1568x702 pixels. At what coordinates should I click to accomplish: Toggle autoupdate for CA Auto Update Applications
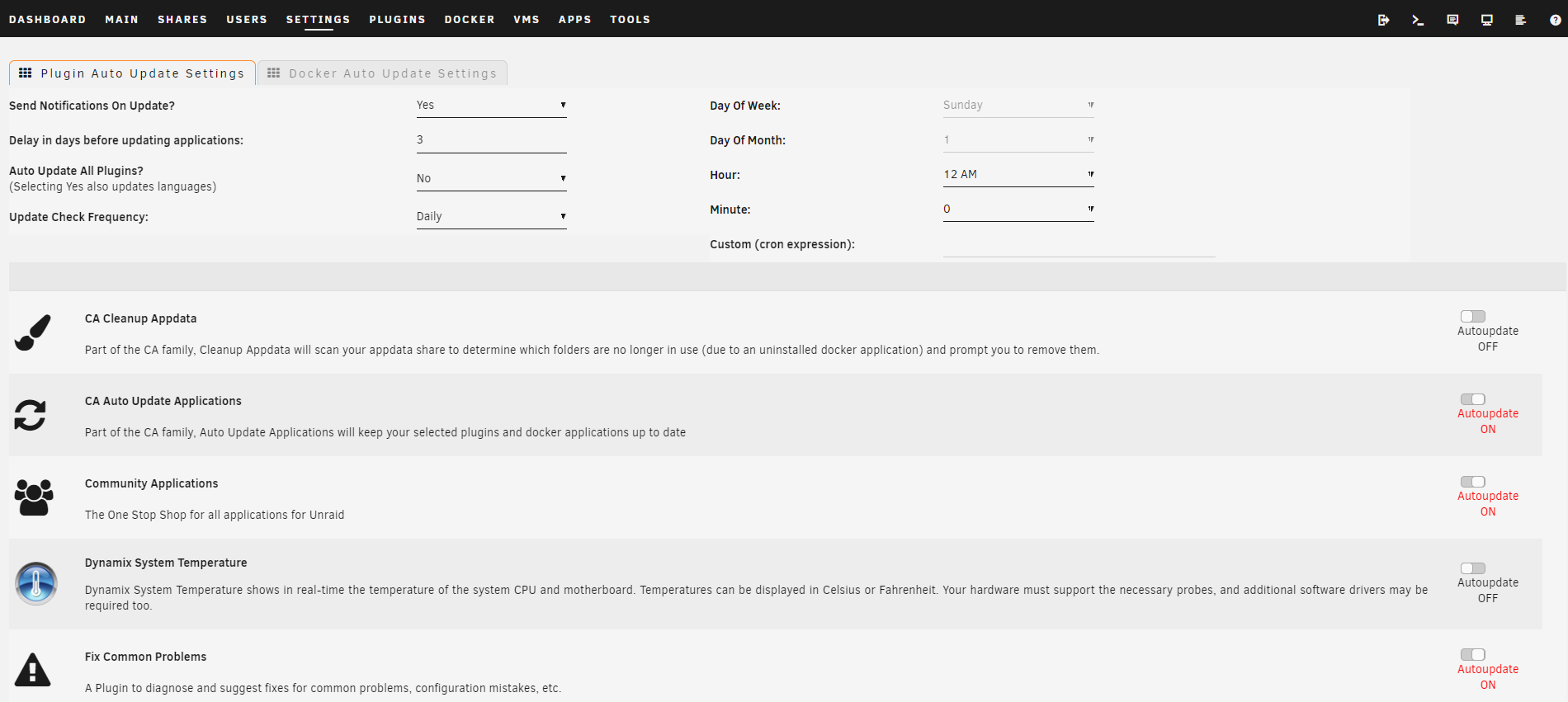pos(1473,399)
